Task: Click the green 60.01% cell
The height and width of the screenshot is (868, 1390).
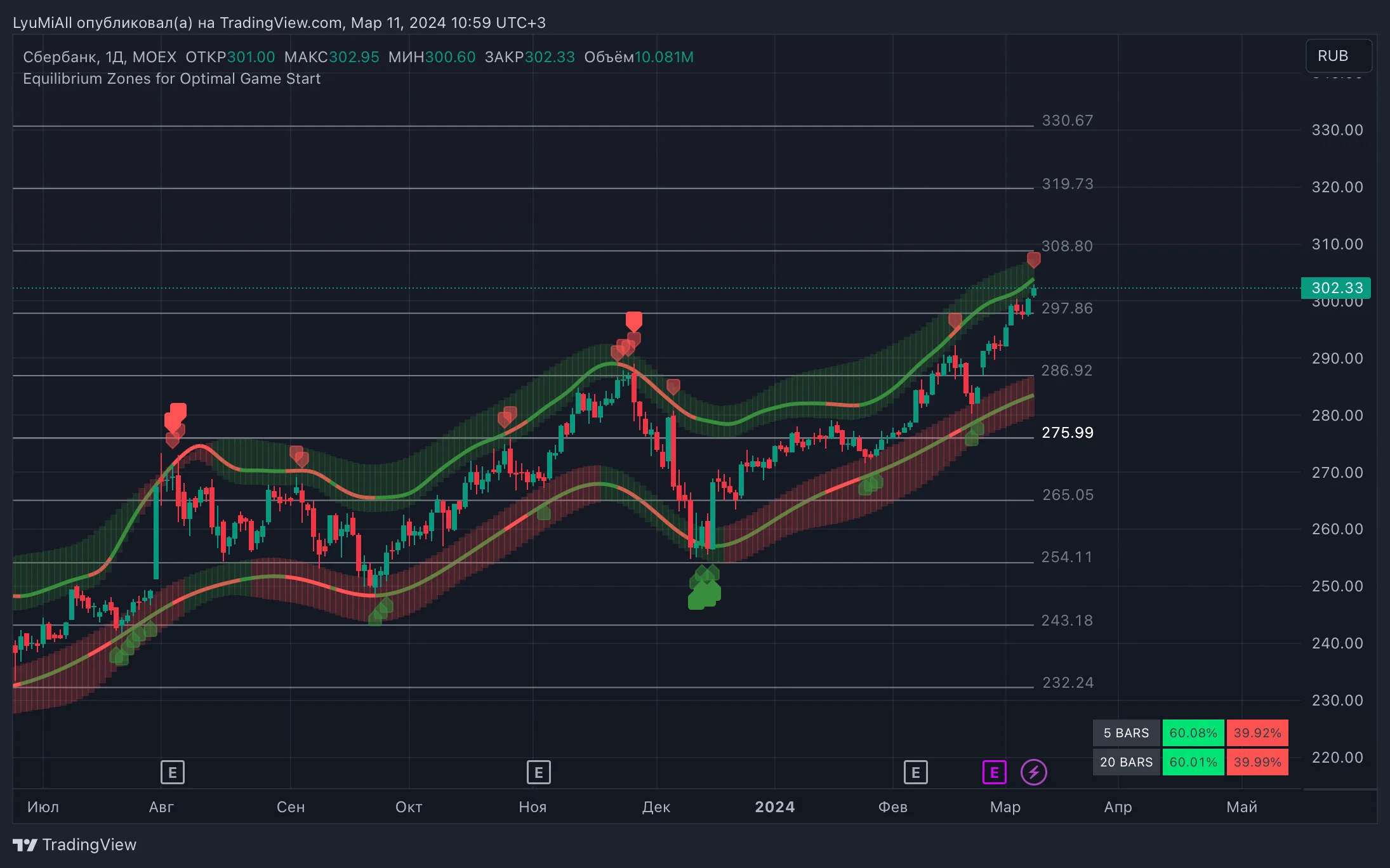Action: click(x=1193, y=762)
